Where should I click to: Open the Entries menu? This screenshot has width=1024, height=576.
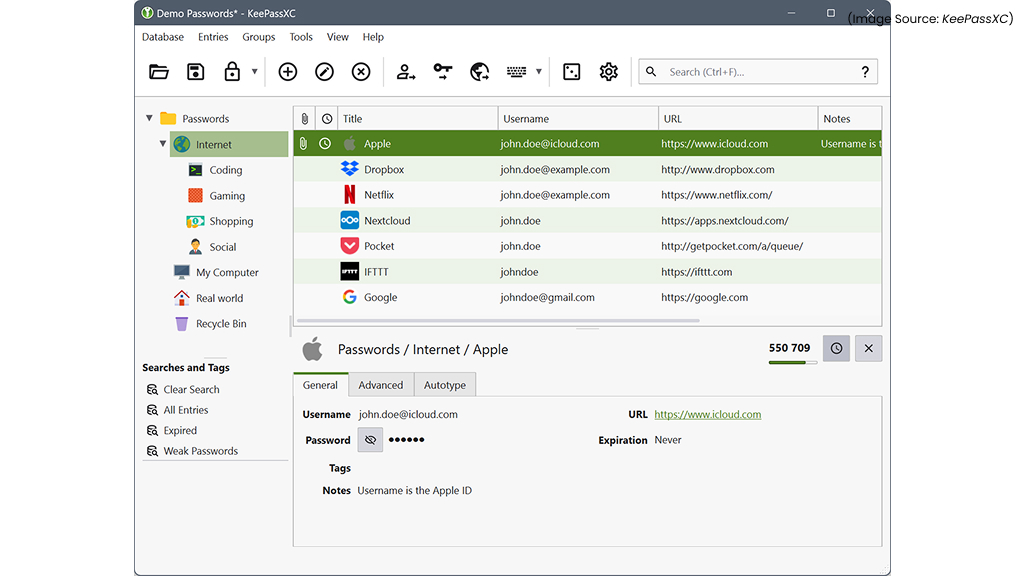coord(213,37)
